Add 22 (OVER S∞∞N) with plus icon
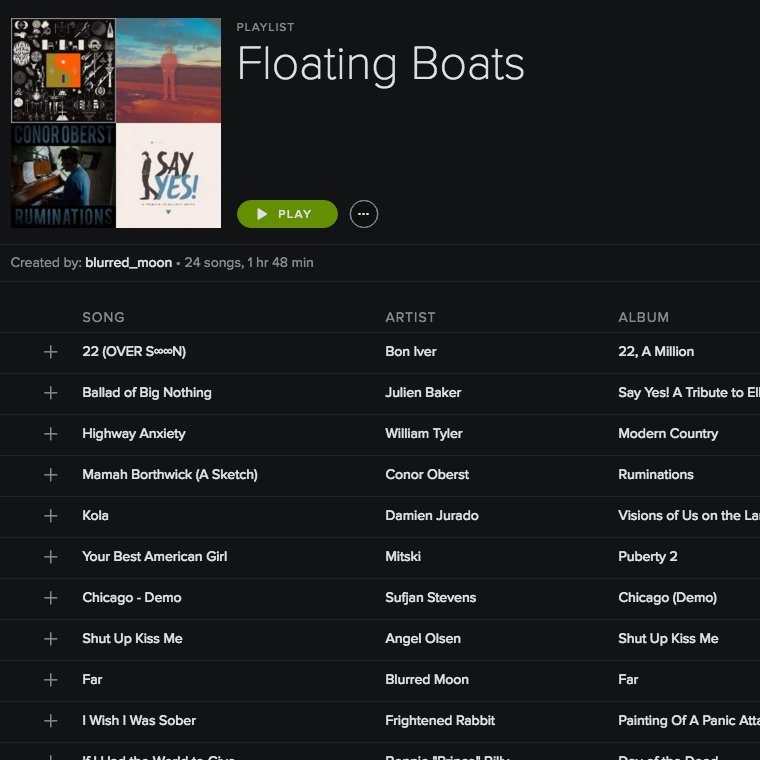The width and height of the screenshot is (760, 760). click(x=50, y=351)
